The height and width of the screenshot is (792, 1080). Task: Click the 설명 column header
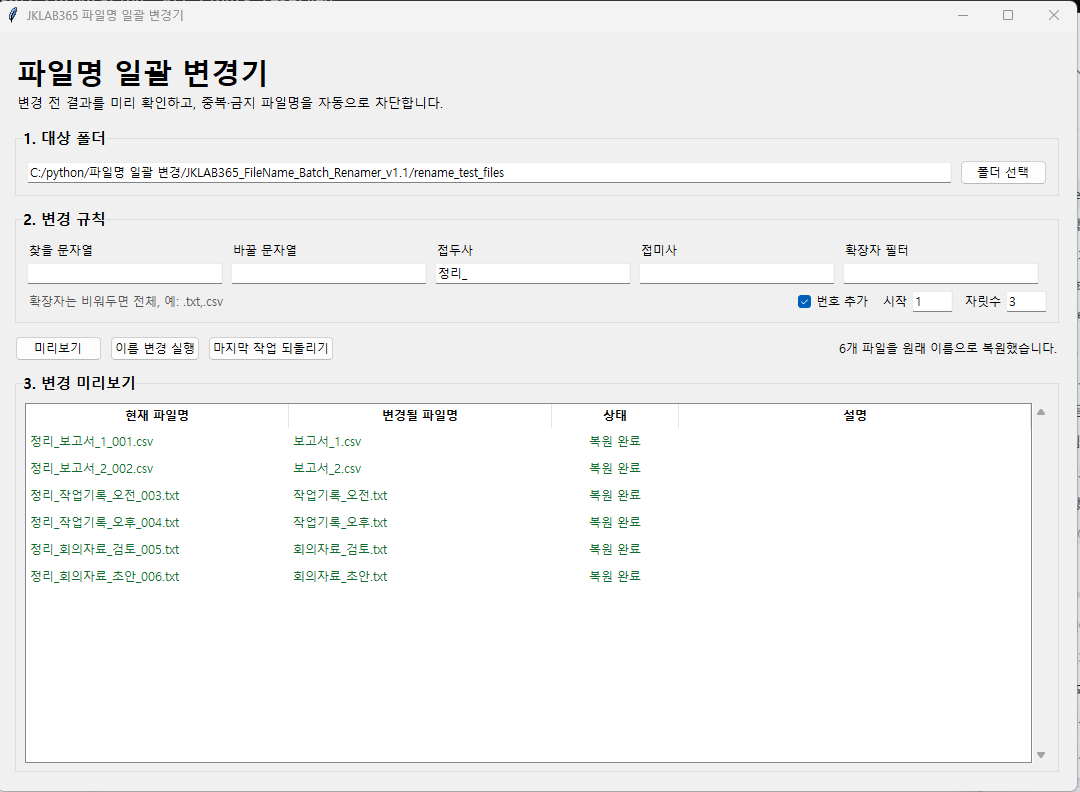[855, 415]
